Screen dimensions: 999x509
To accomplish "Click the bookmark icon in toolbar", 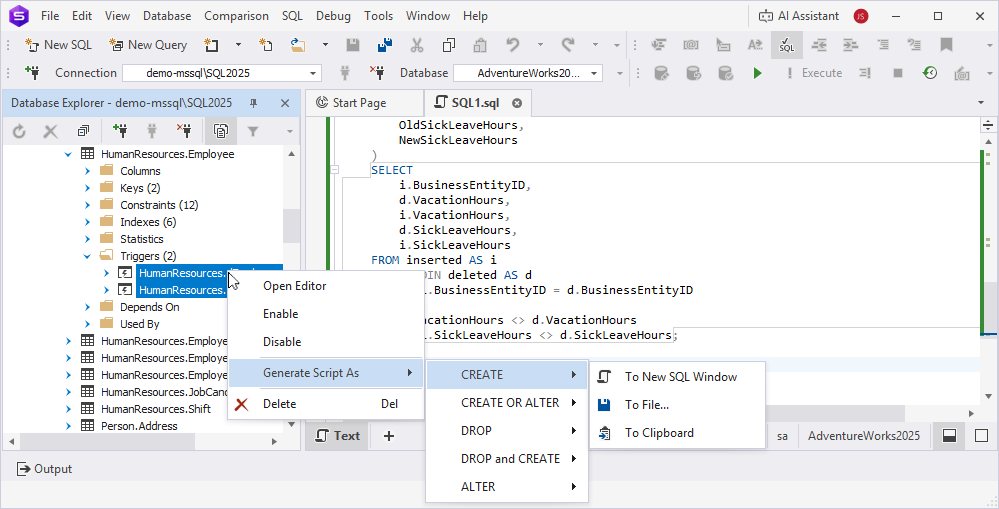I will (946, 45).
